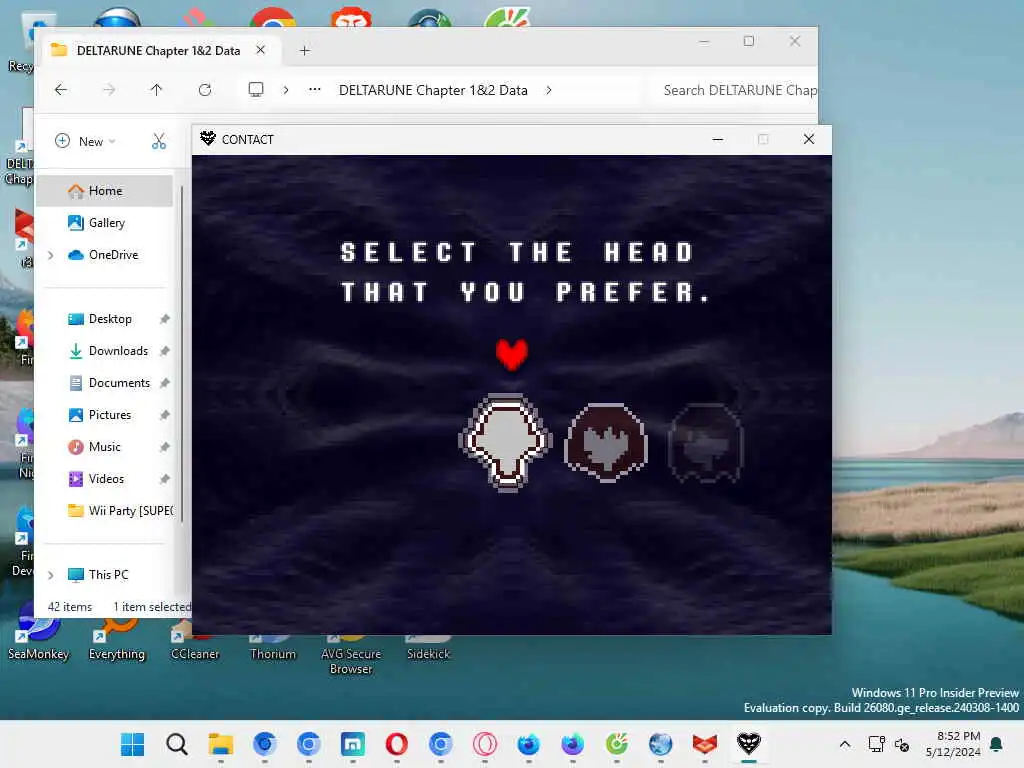This screenshot has width=1024, height=768.
Task: Open blue Firefox Developer Edition taskbar icon
Action: coord(528,744)
